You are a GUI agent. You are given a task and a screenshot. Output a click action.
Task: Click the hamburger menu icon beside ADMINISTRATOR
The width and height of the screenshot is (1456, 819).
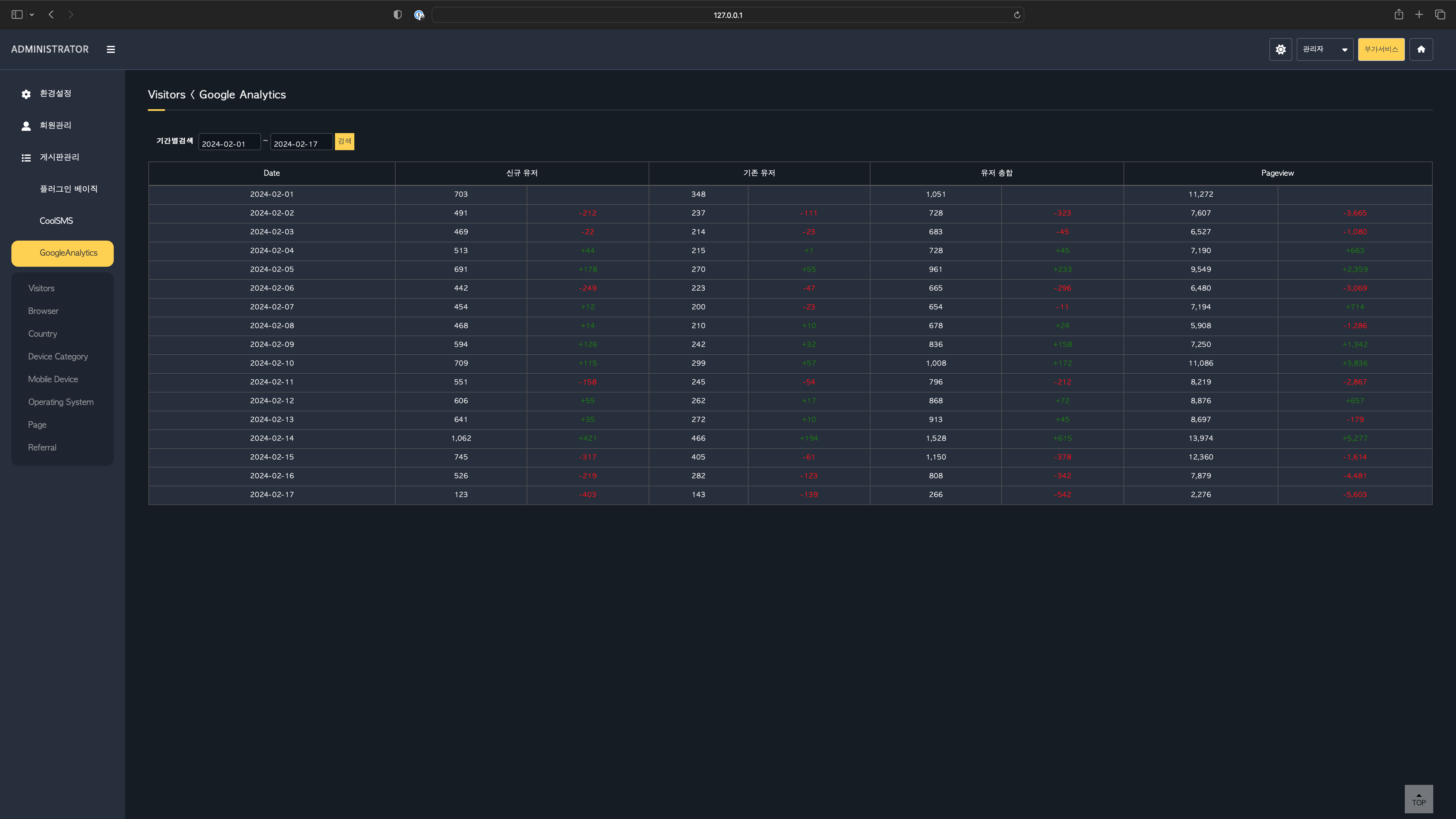click(x=111, y=50)
